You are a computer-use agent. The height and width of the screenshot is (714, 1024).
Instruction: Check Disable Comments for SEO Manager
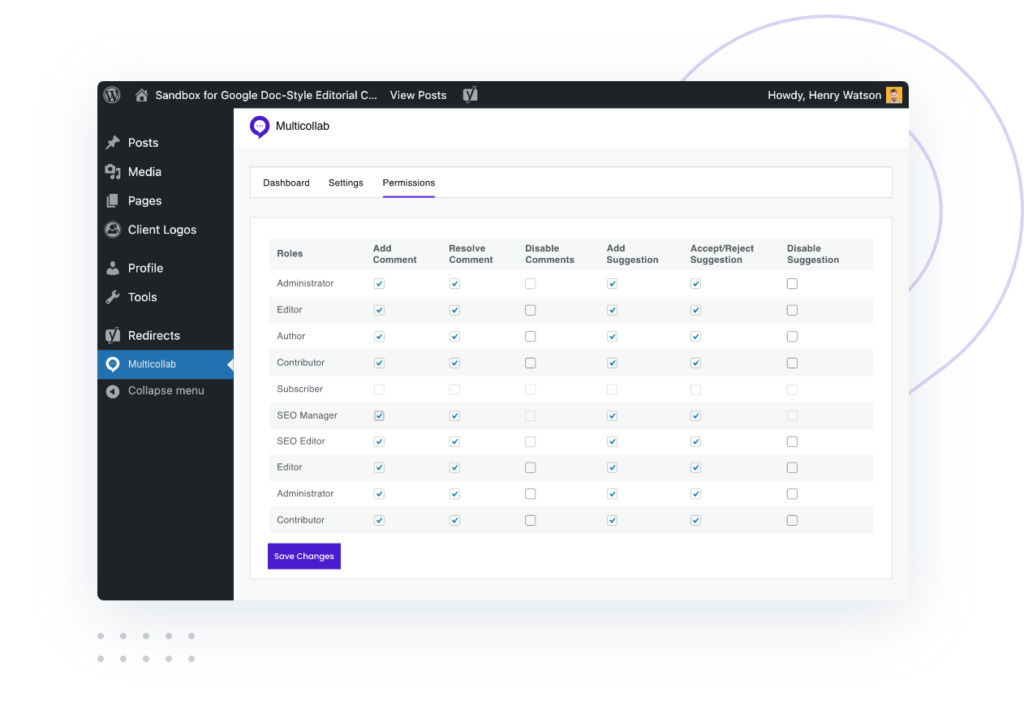pyautogui.click(x=530, y=415)
